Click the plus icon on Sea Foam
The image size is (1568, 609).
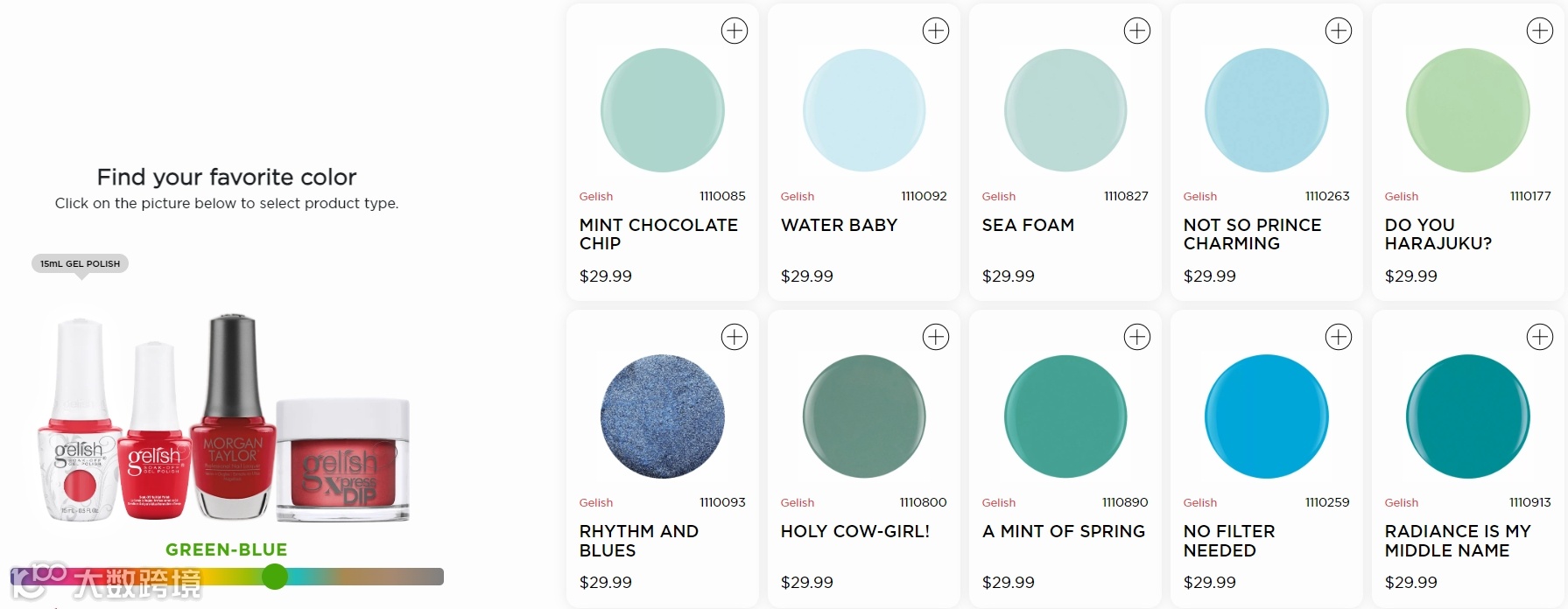(1136, 31)
